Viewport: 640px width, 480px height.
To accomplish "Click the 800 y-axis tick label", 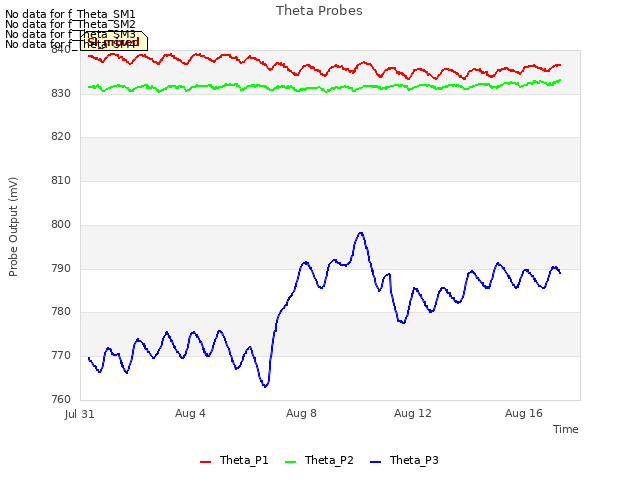I will [x=61, y=224].
